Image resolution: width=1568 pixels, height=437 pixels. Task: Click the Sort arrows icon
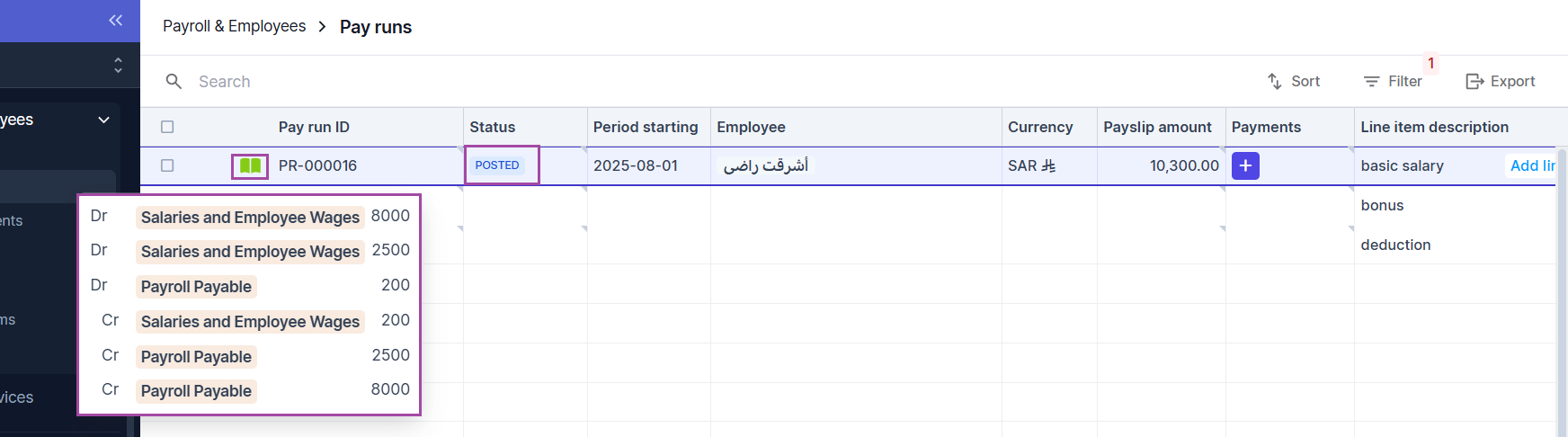coord(1275,82)
